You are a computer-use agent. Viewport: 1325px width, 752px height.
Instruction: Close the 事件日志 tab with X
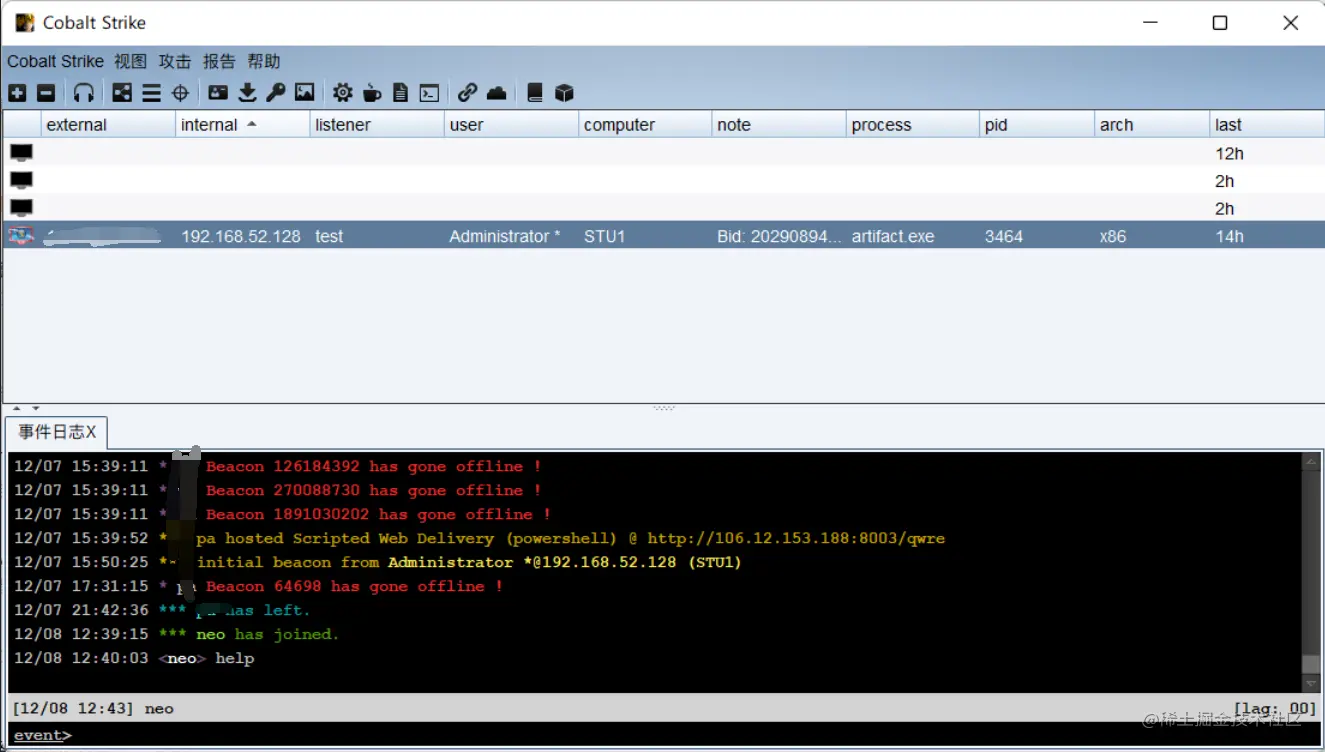coord(91,432)
